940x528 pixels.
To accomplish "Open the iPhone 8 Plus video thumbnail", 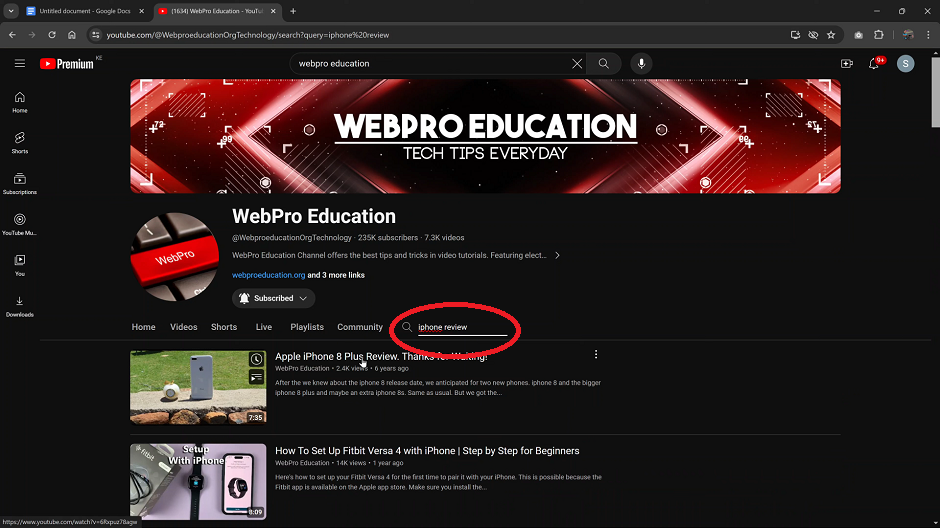I will click(x=198, y=387).
